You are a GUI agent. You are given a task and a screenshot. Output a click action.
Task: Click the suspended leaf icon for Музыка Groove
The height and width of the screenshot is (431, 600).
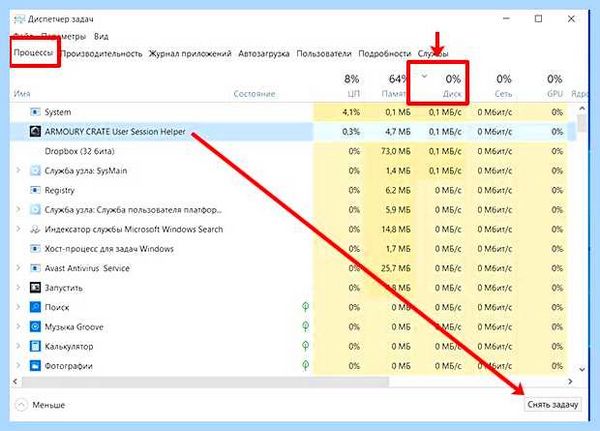305,327
